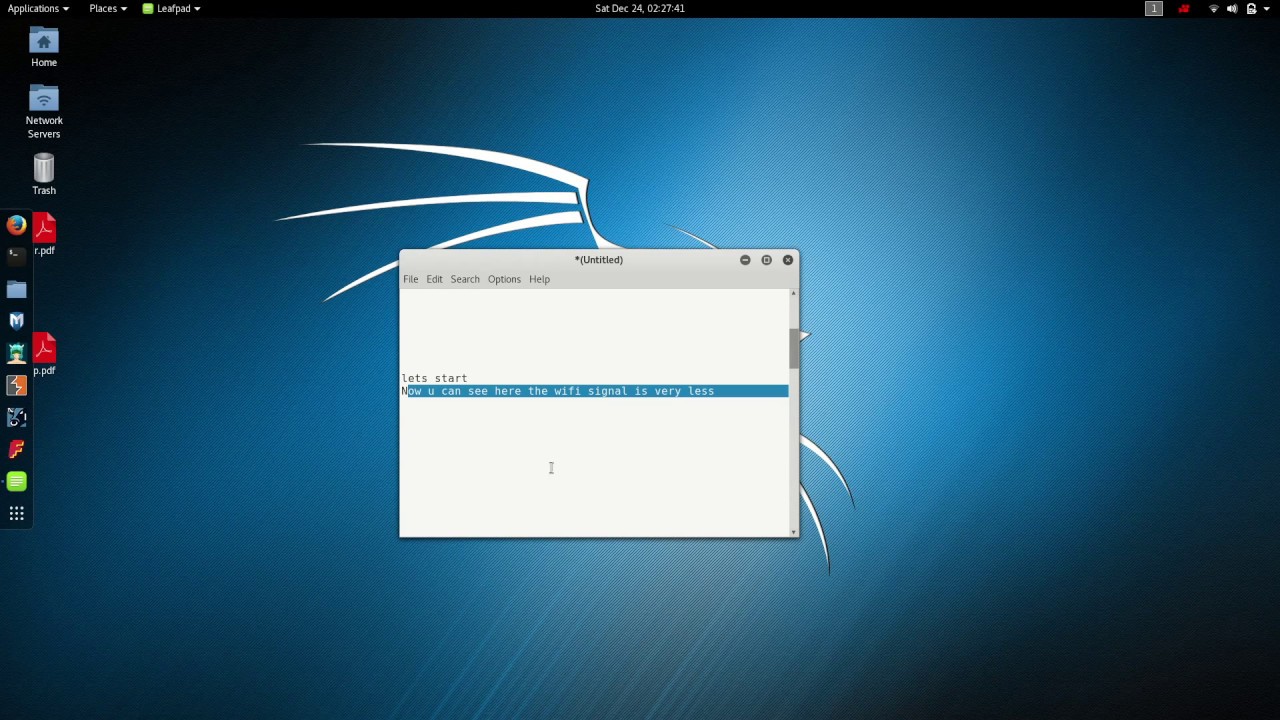Click the red recording indicator icon
The height and width of the screenshot is (720, 1280).
1184,8
